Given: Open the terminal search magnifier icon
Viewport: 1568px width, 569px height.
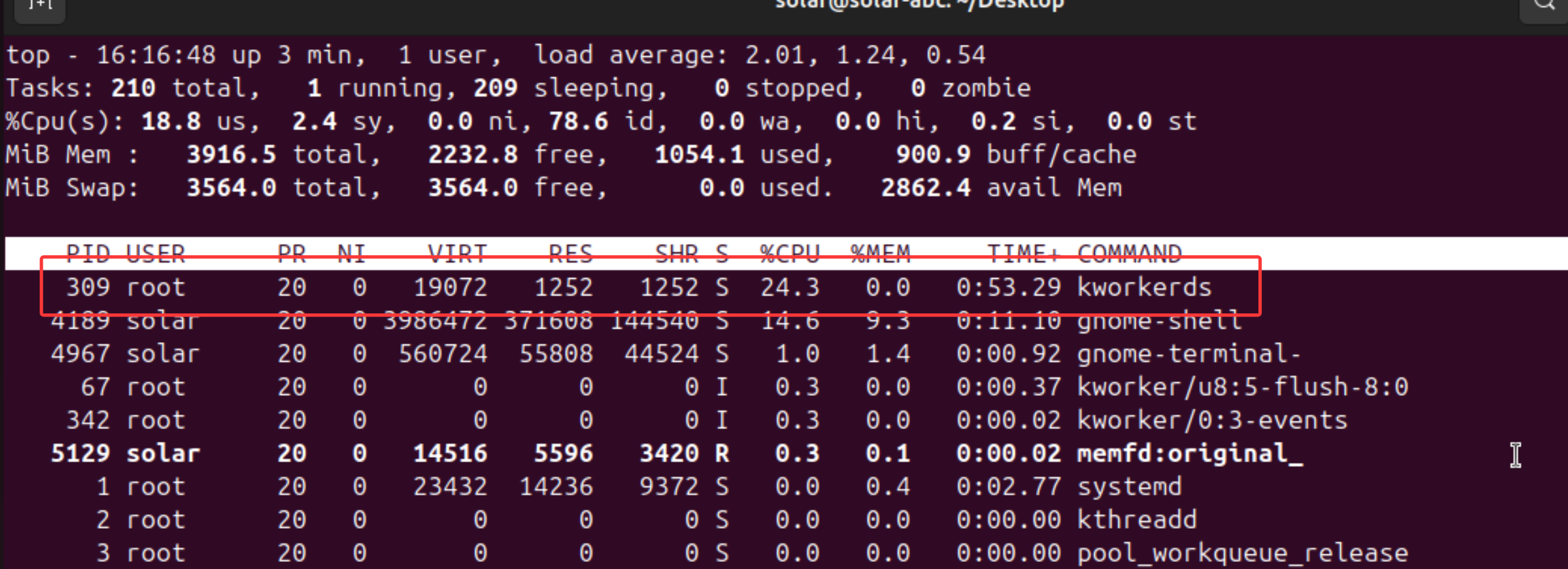Looking at the screenshot, I should click(x=1544, y=9).
